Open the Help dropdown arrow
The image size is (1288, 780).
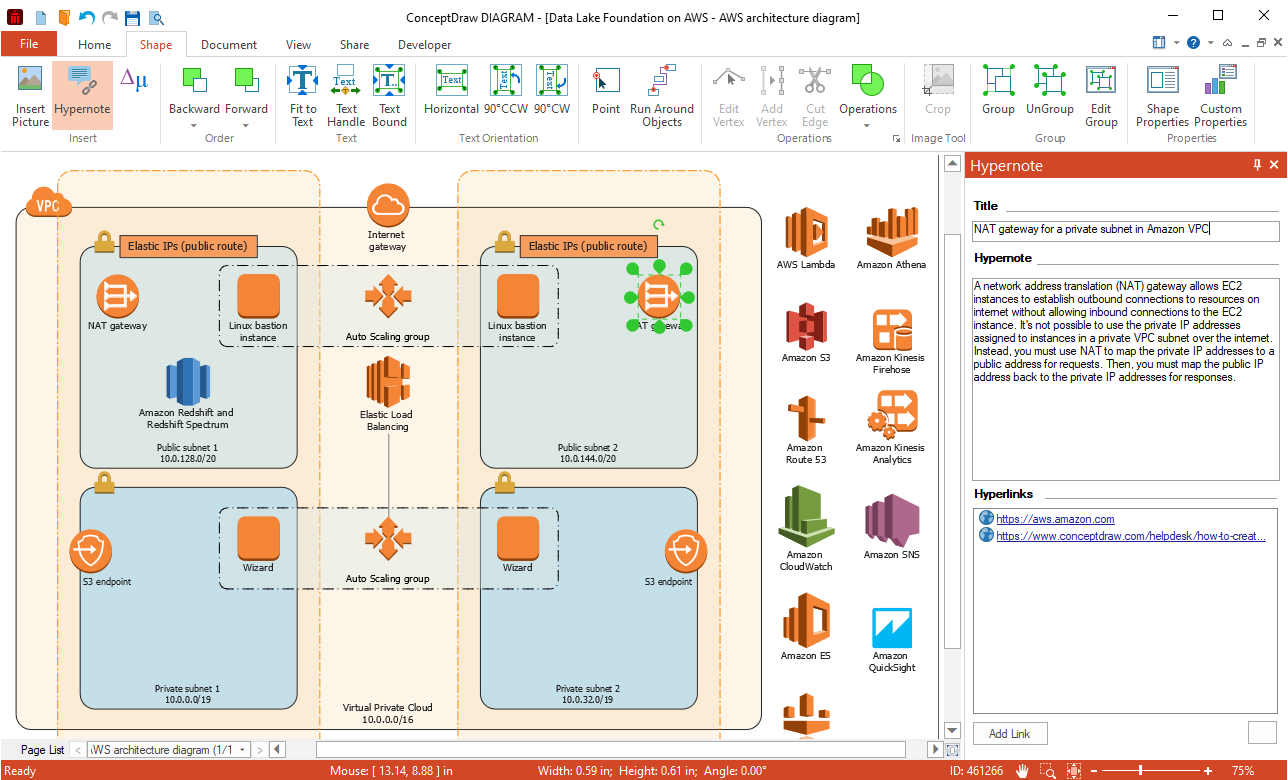(1210, 43)
